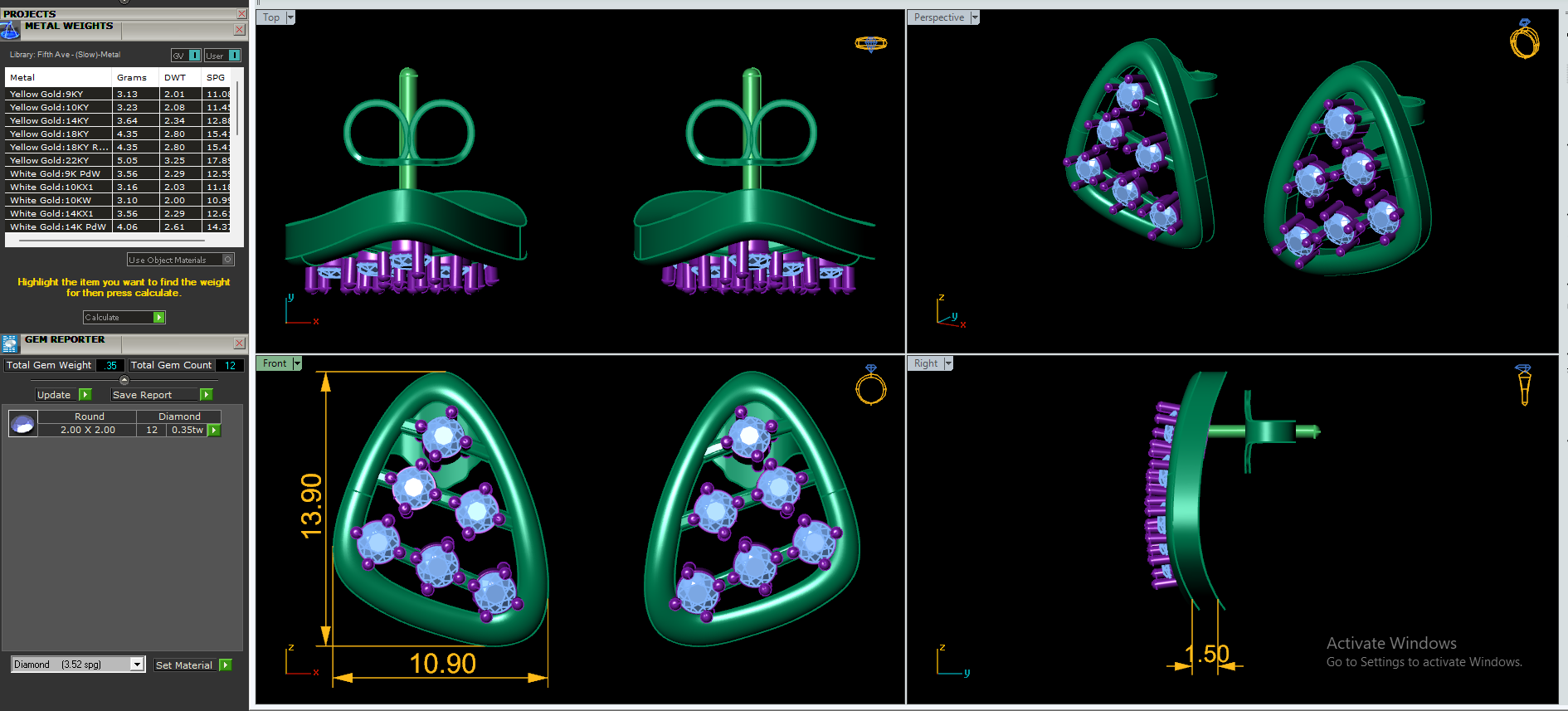Enable Use Object Materials option

[x=180, y=260]
